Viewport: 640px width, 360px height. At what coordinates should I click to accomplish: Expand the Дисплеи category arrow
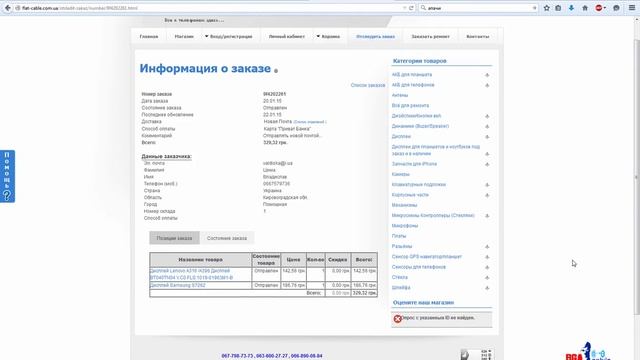click(487, 137)
